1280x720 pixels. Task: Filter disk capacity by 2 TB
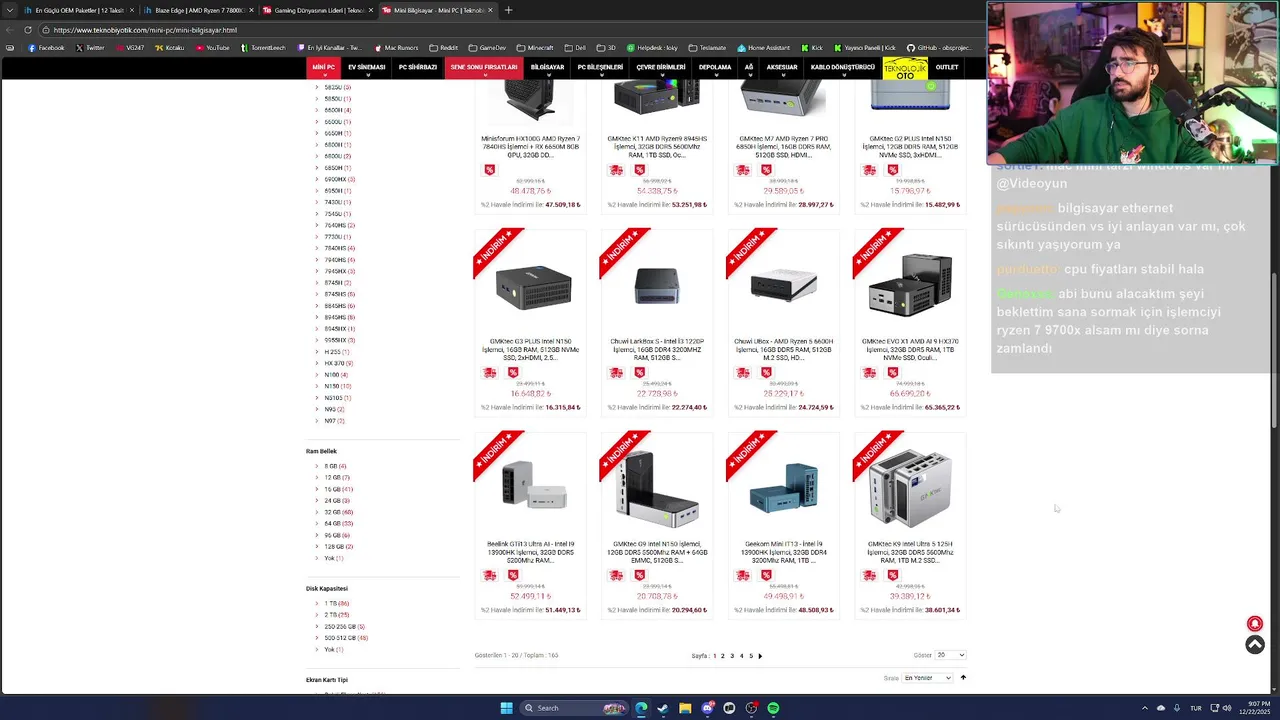point(336,615)
